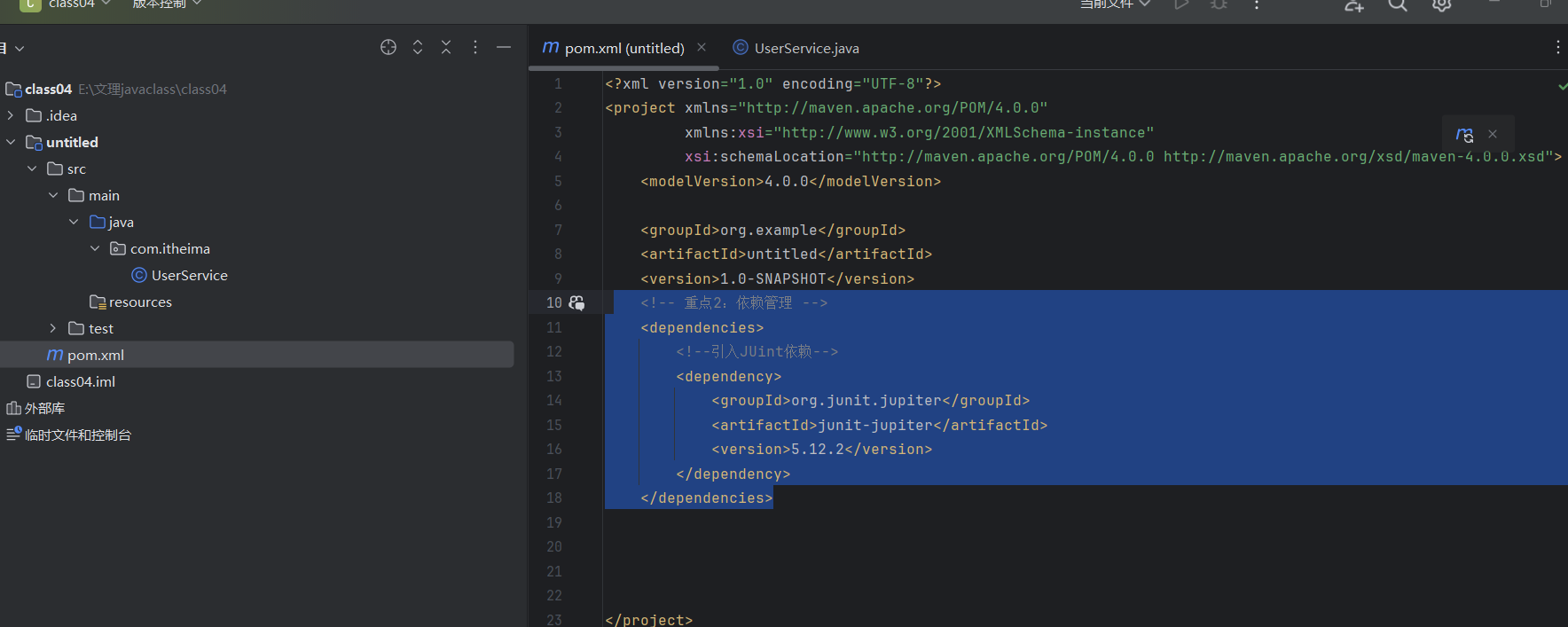
Task: Click org.junit.jupiter groupId line
Action: tap(870, 401)
